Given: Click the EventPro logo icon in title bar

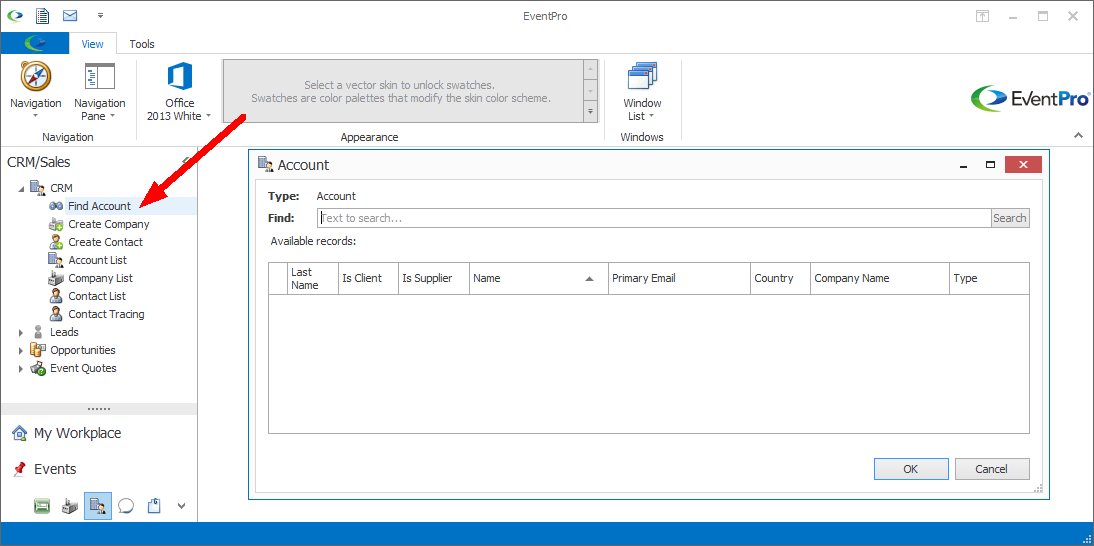Looking at the screenshot, I should (15, 16).
